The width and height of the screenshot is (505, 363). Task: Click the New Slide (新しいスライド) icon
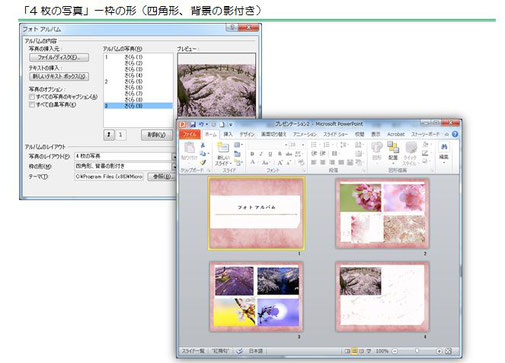pyautogui.click(x=223, y=148)
